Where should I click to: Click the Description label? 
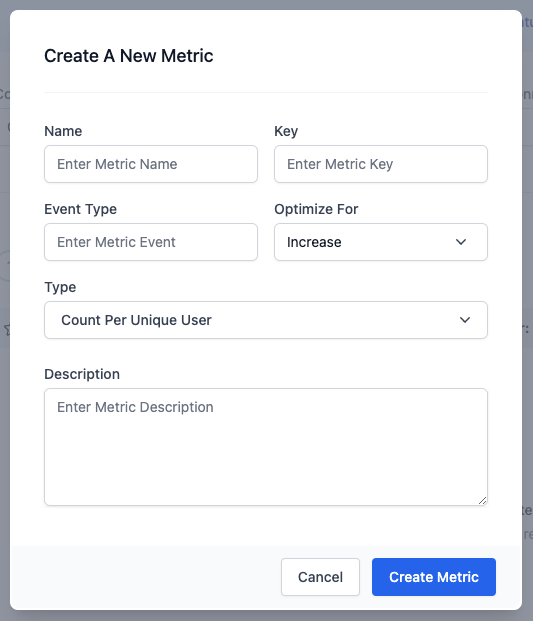[82, 374]
